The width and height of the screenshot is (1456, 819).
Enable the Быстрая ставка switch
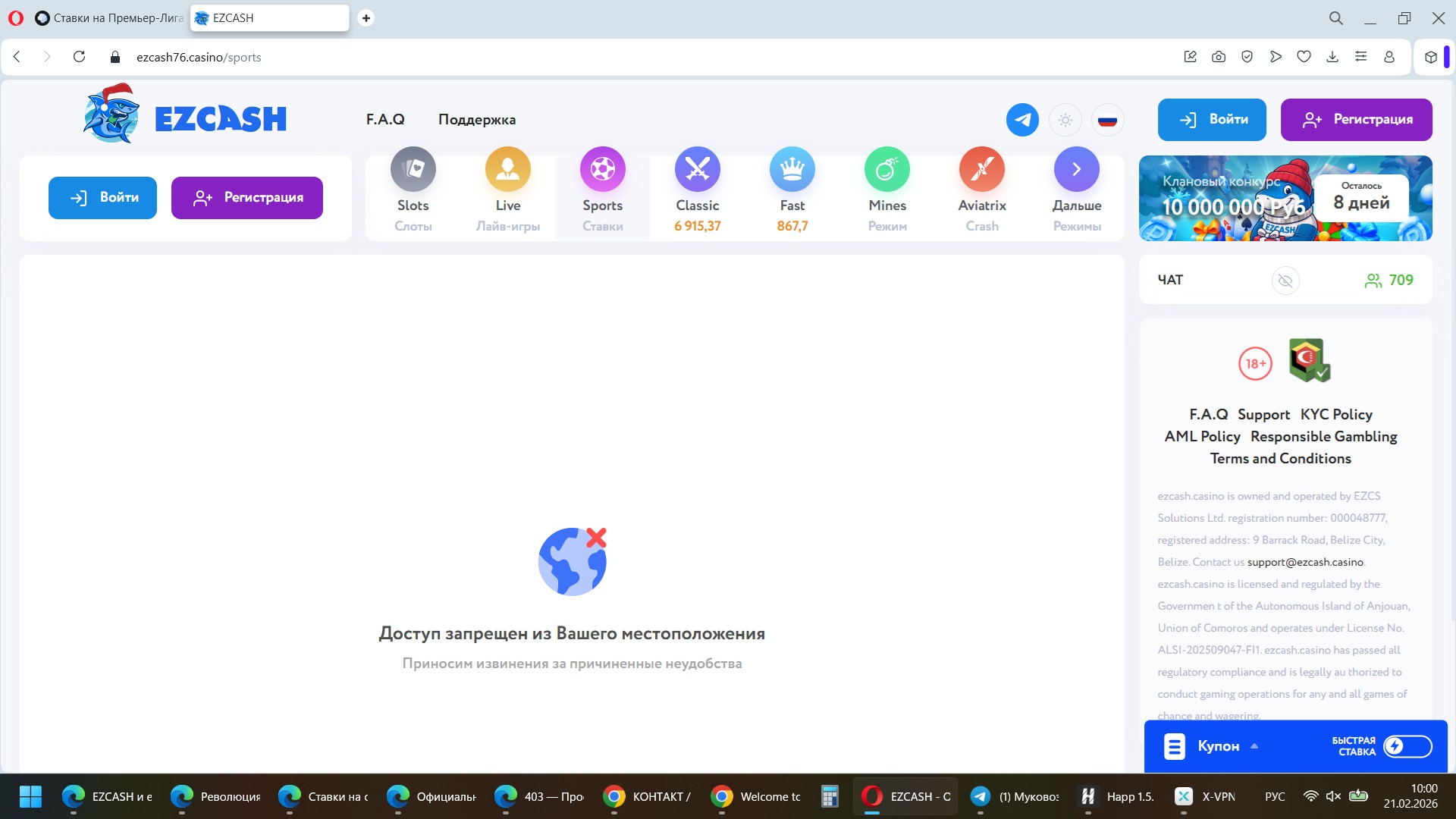click(1407, 746)
